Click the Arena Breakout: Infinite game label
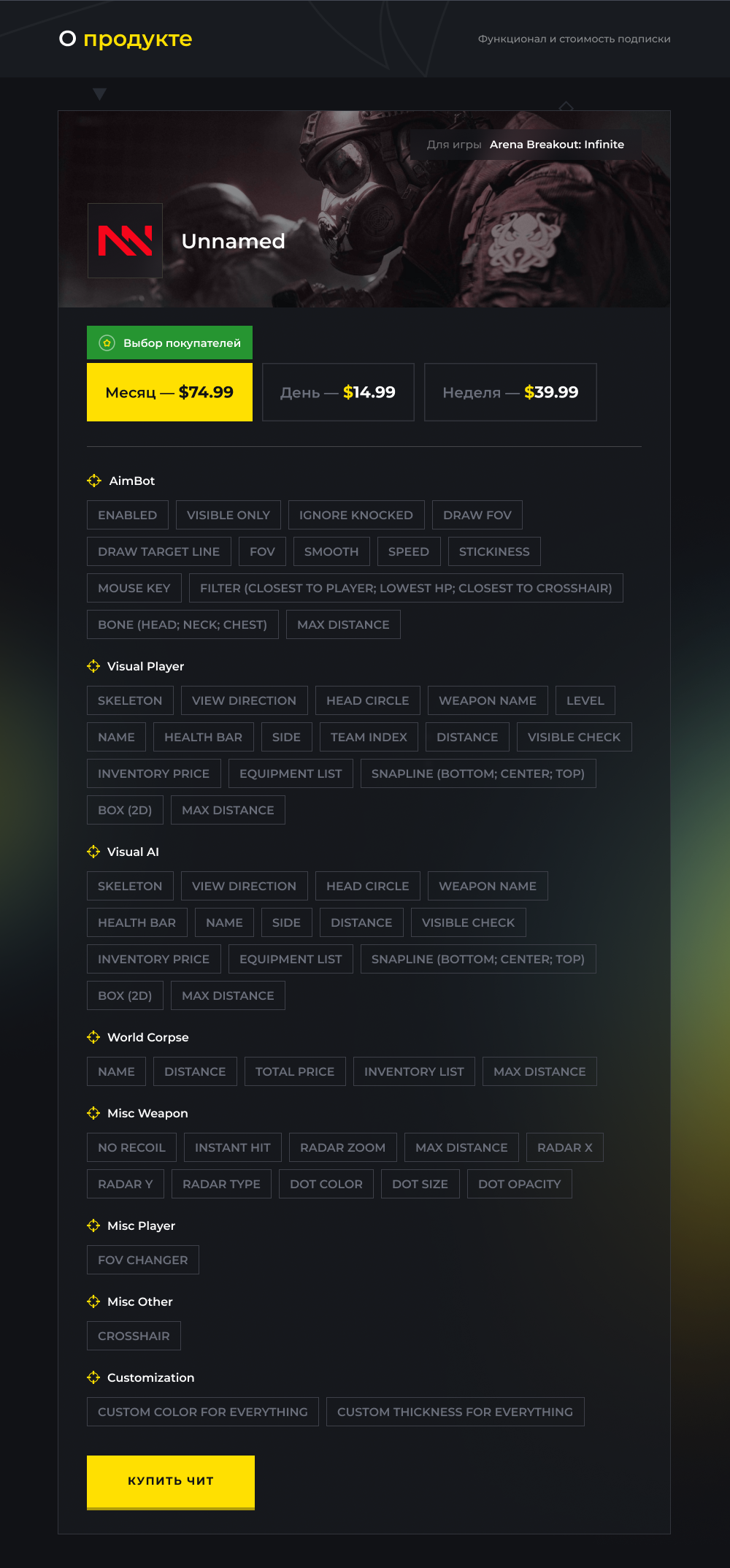 557,145
